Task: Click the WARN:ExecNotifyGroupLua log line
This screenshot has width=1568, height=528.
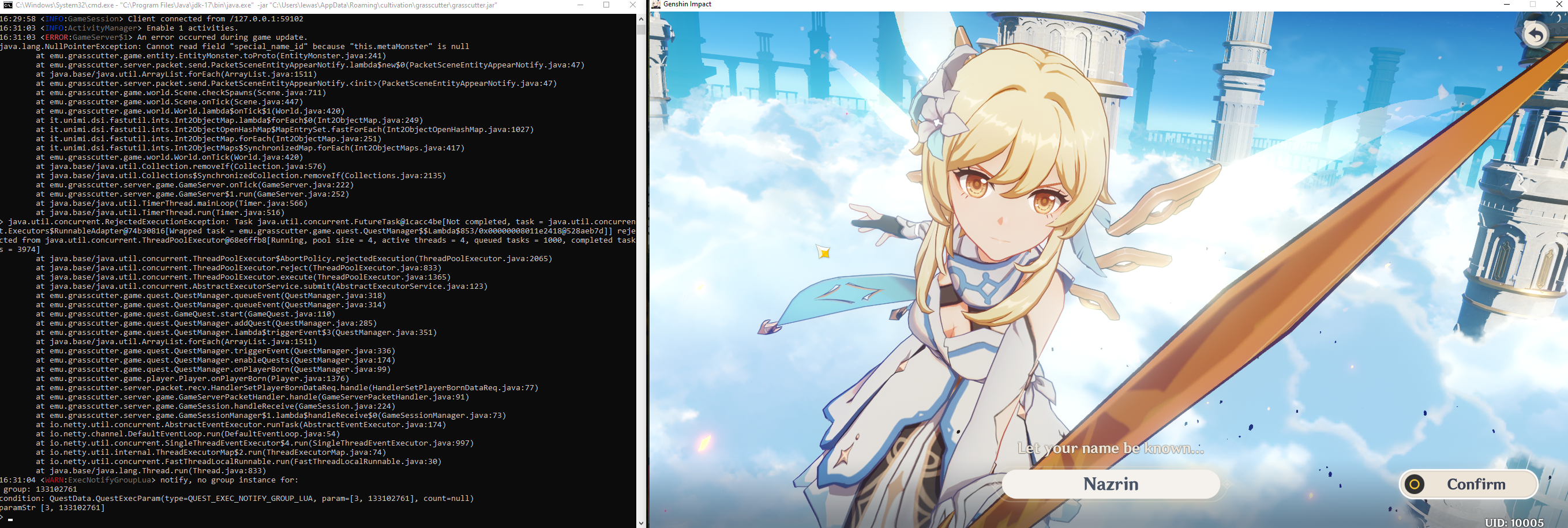Action: 149,480
